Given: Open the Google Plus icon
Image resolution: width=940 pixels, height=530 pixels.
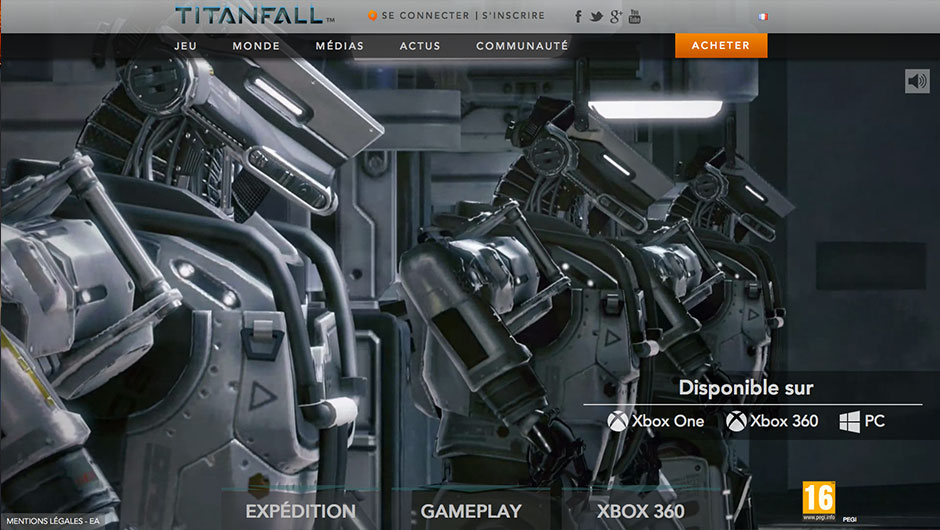Looking at the screenshot, I should tap(616, 17).
